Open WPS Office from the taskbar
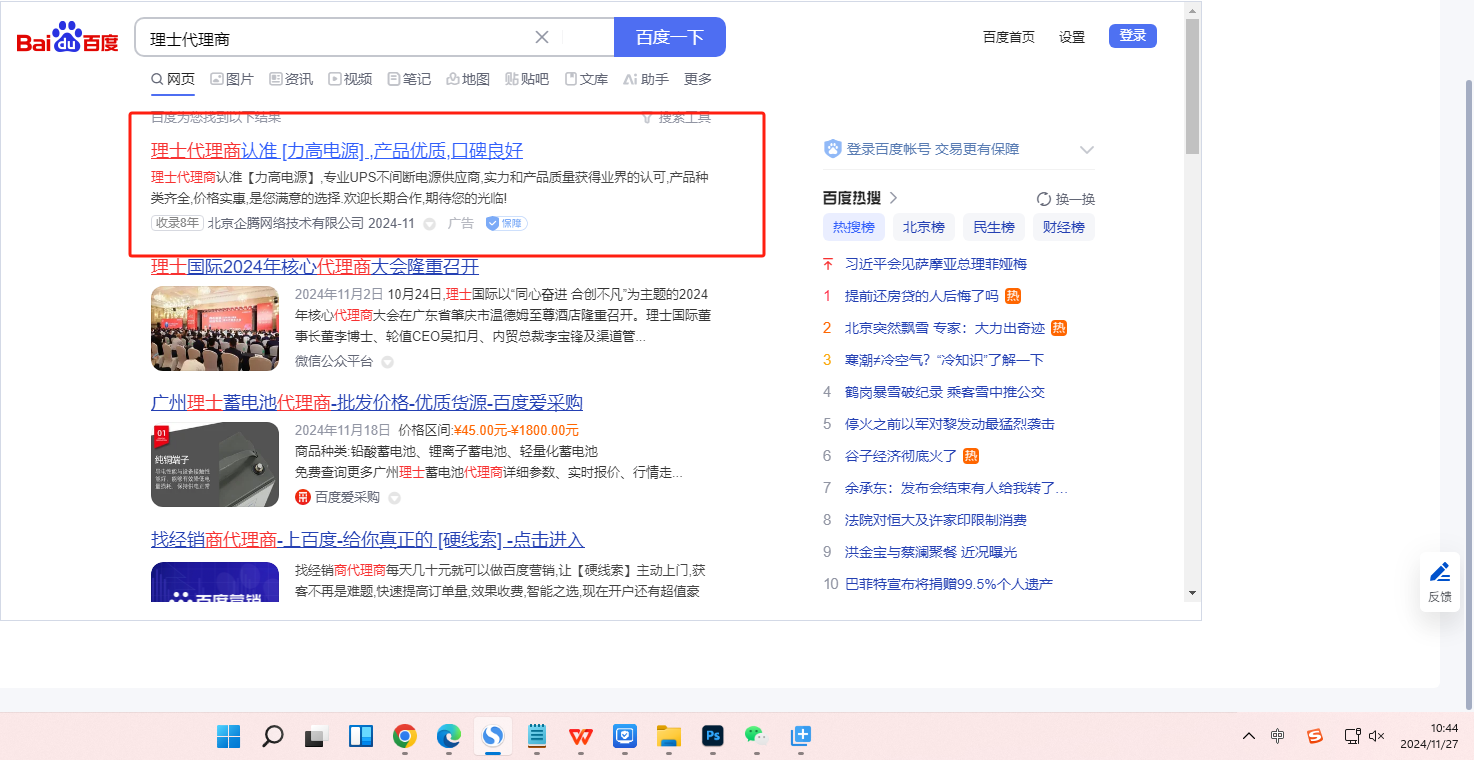 click(580, 737)
